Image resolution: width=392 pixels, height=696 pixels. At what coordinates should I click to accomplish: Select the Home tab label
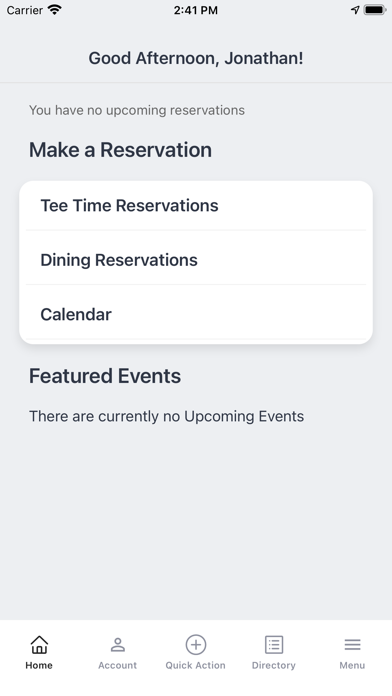[x=39, y=665]
